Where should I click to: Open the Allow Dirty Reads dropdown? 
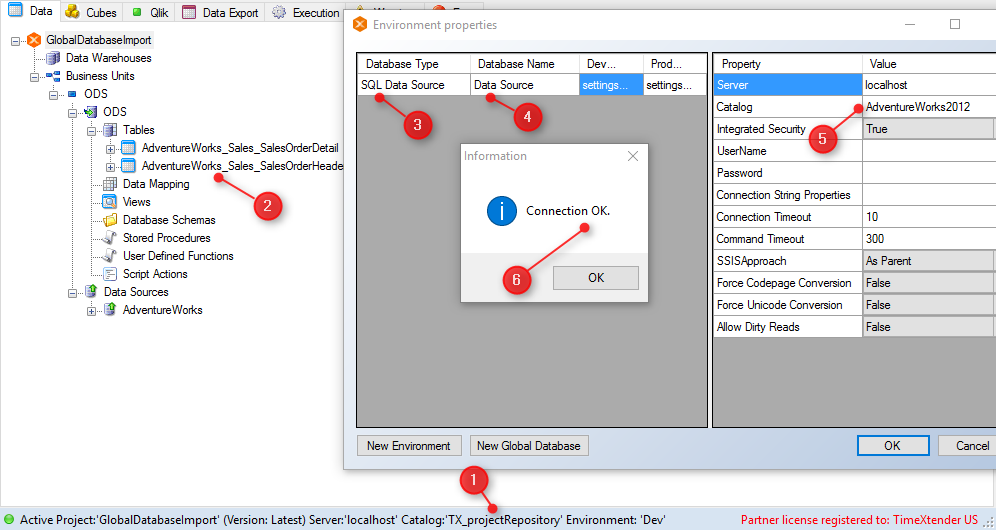[929, 327]
